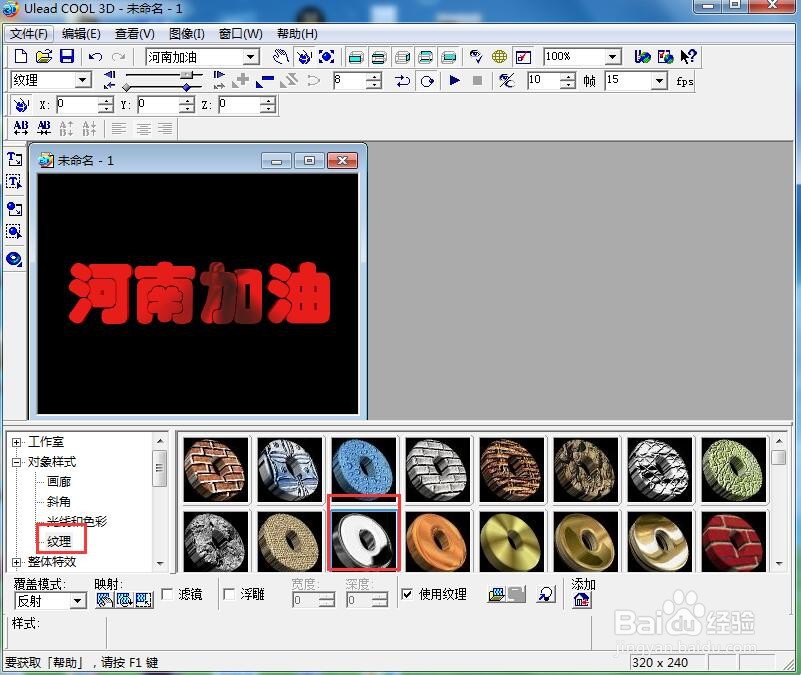Enable the 浮雕 emboss checkbox

pyautogui.click(x=229, y=594)
